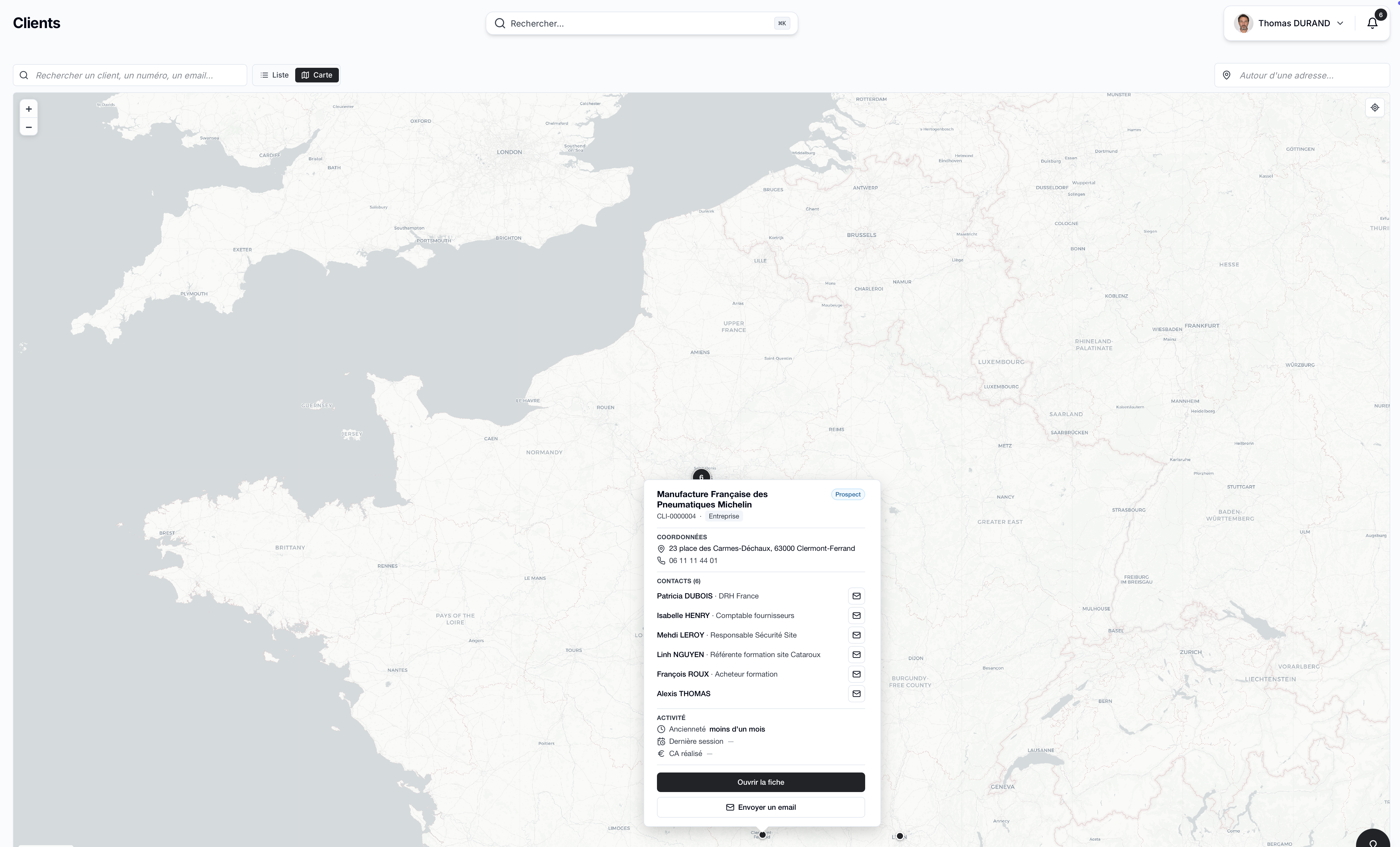
Task: Click the cluster marker showing 6
Action: coord(701,475)
